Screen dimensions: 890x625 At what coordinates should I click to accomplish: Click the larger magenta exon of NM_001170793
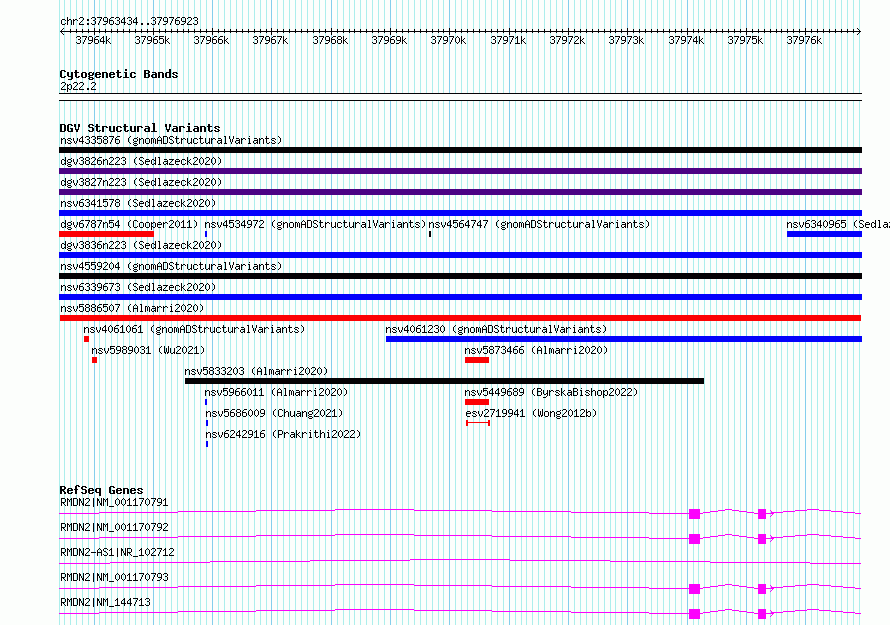pos(694,589)
